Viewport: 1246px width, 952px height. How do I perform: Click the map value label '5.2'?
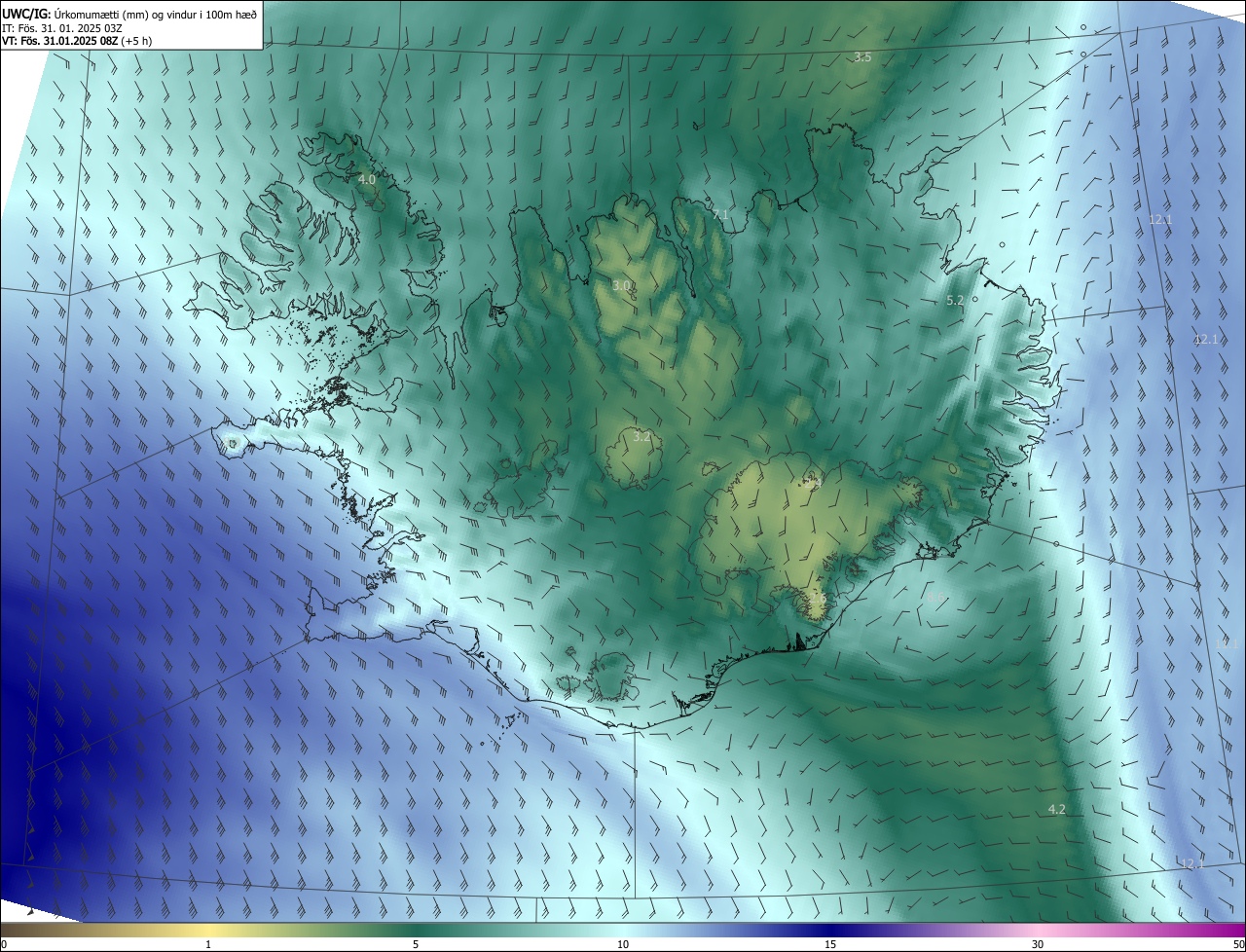tap(955, 301)
